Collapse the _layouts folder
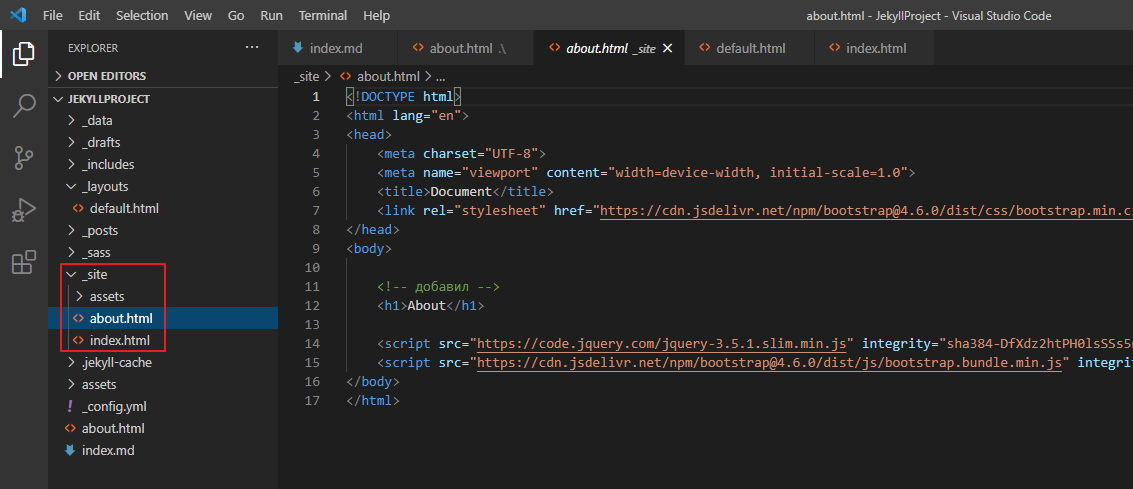Image resolution: width=1133 pixels, height=489 pixels. tap(104, 186)
